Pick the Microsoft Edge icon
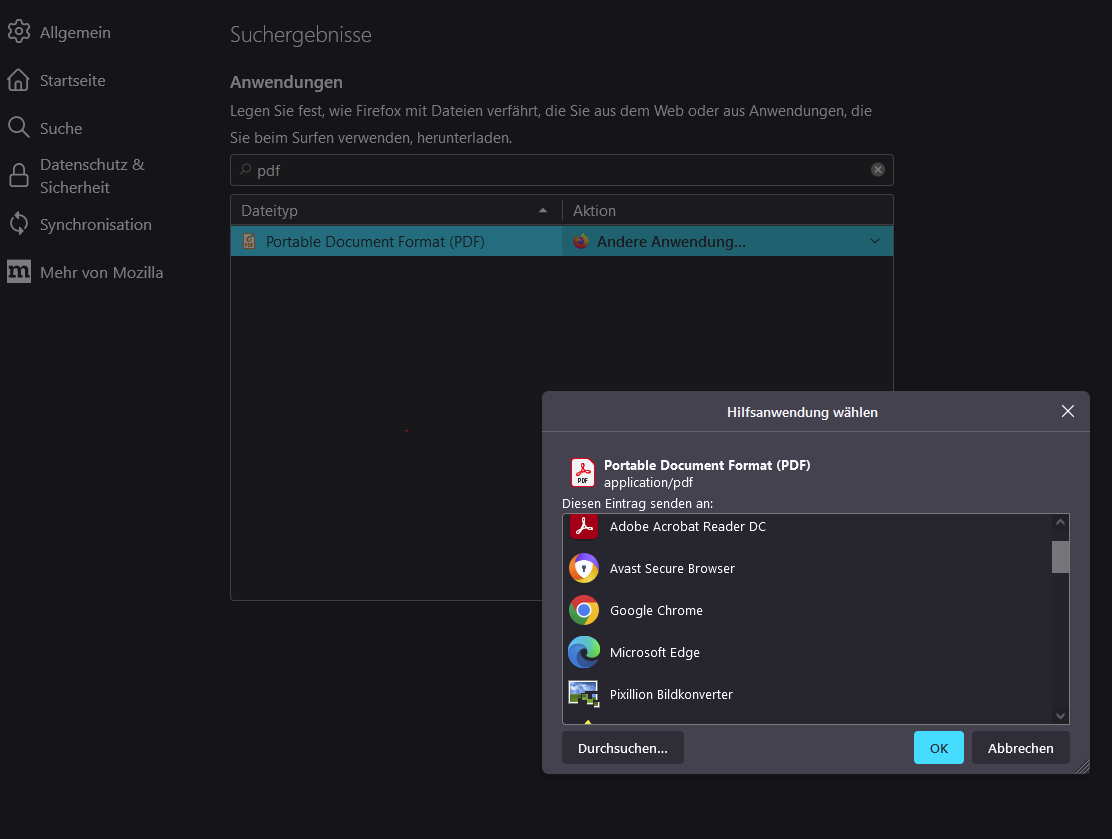Screen dimensions: 1112x839 pos(583,652)
